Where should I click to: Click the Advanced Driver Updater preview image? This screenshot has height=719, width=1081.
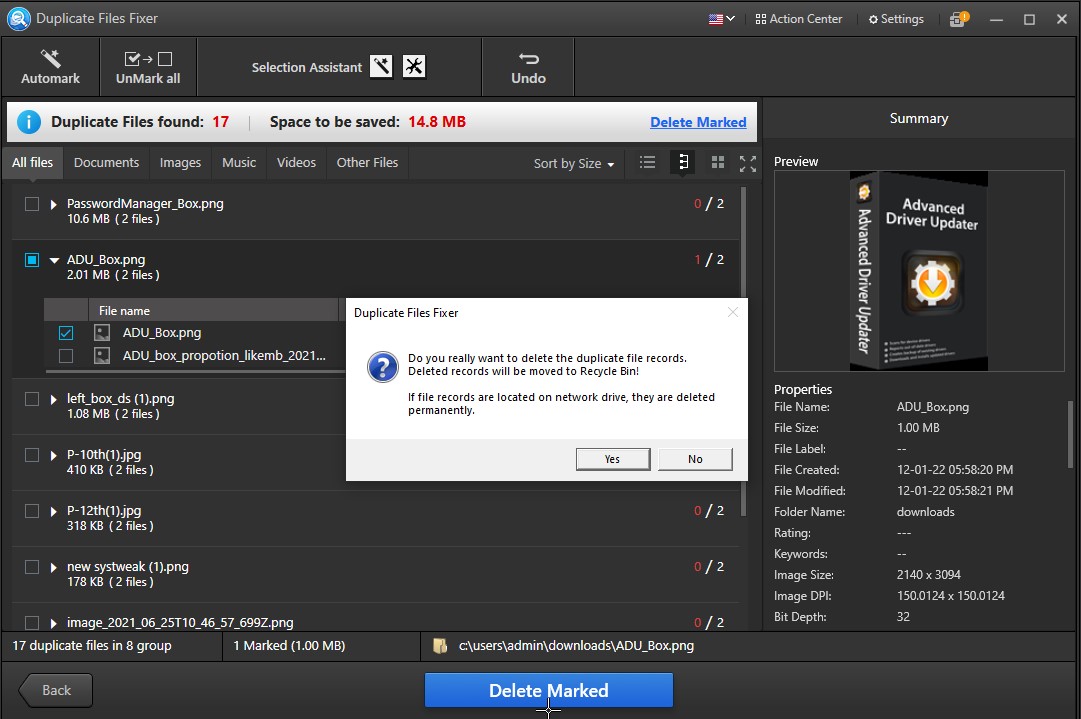(918, 270)
